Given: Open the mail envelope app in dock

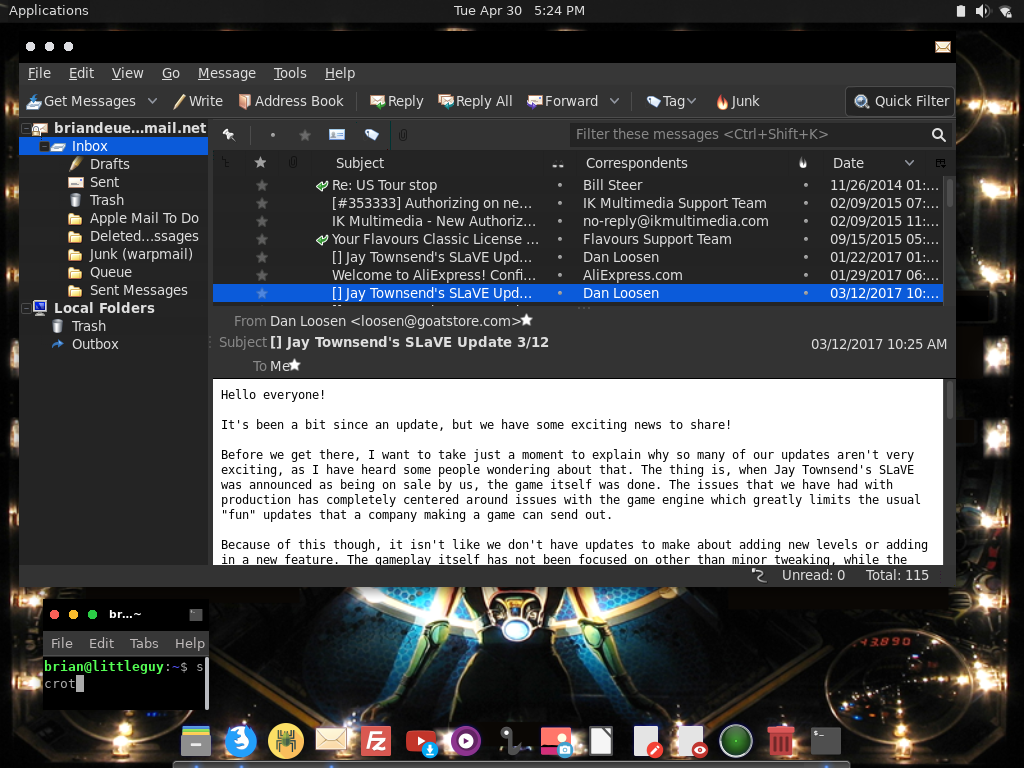Looking at the screenshot, I should coord(331,740).
